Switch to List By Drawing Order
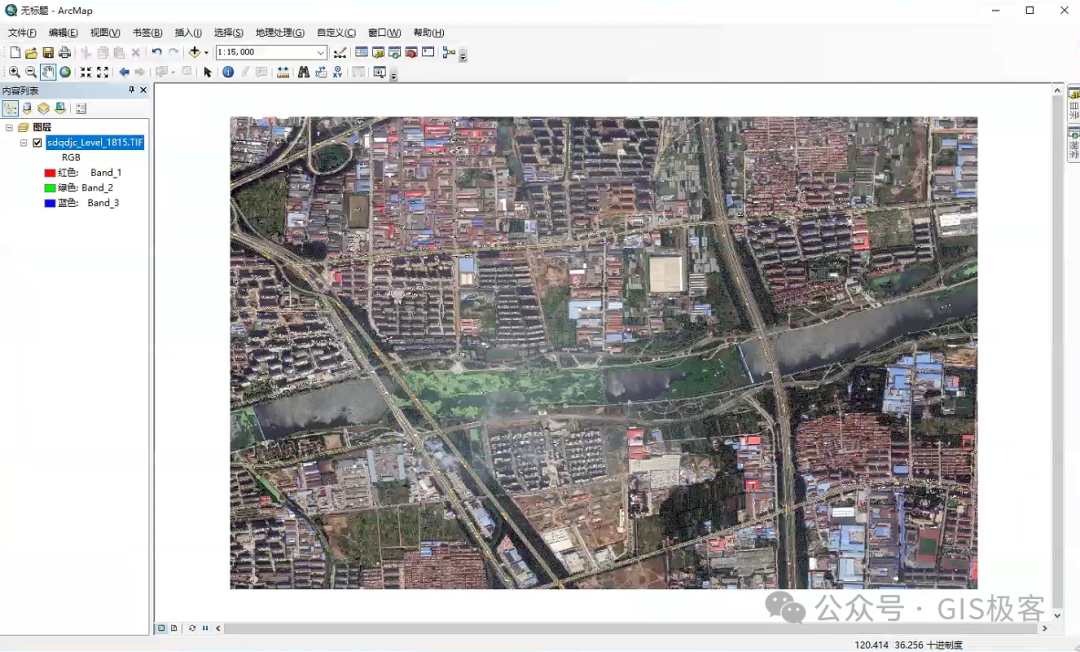The width and height of the screenshot is (1080, 652). coord(10,108)
